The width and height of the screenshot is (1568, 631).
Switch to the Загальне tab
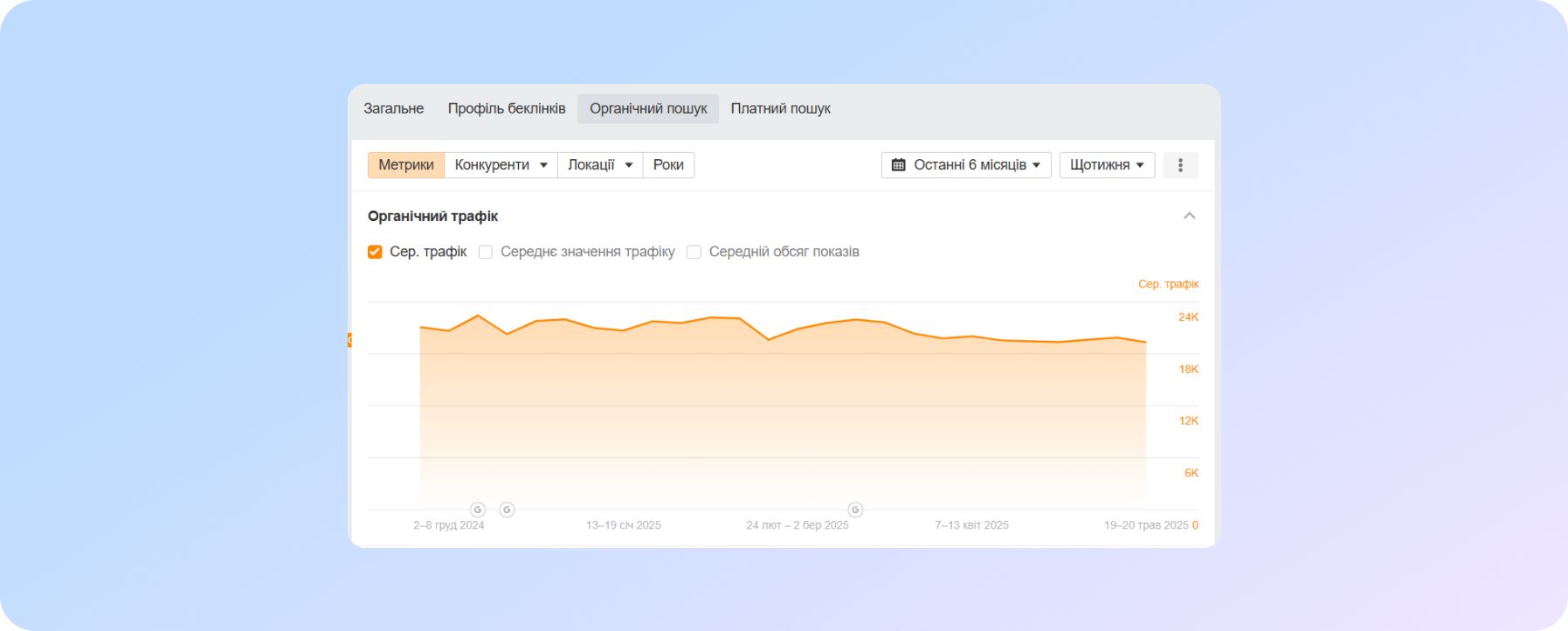tap(393, 108)
